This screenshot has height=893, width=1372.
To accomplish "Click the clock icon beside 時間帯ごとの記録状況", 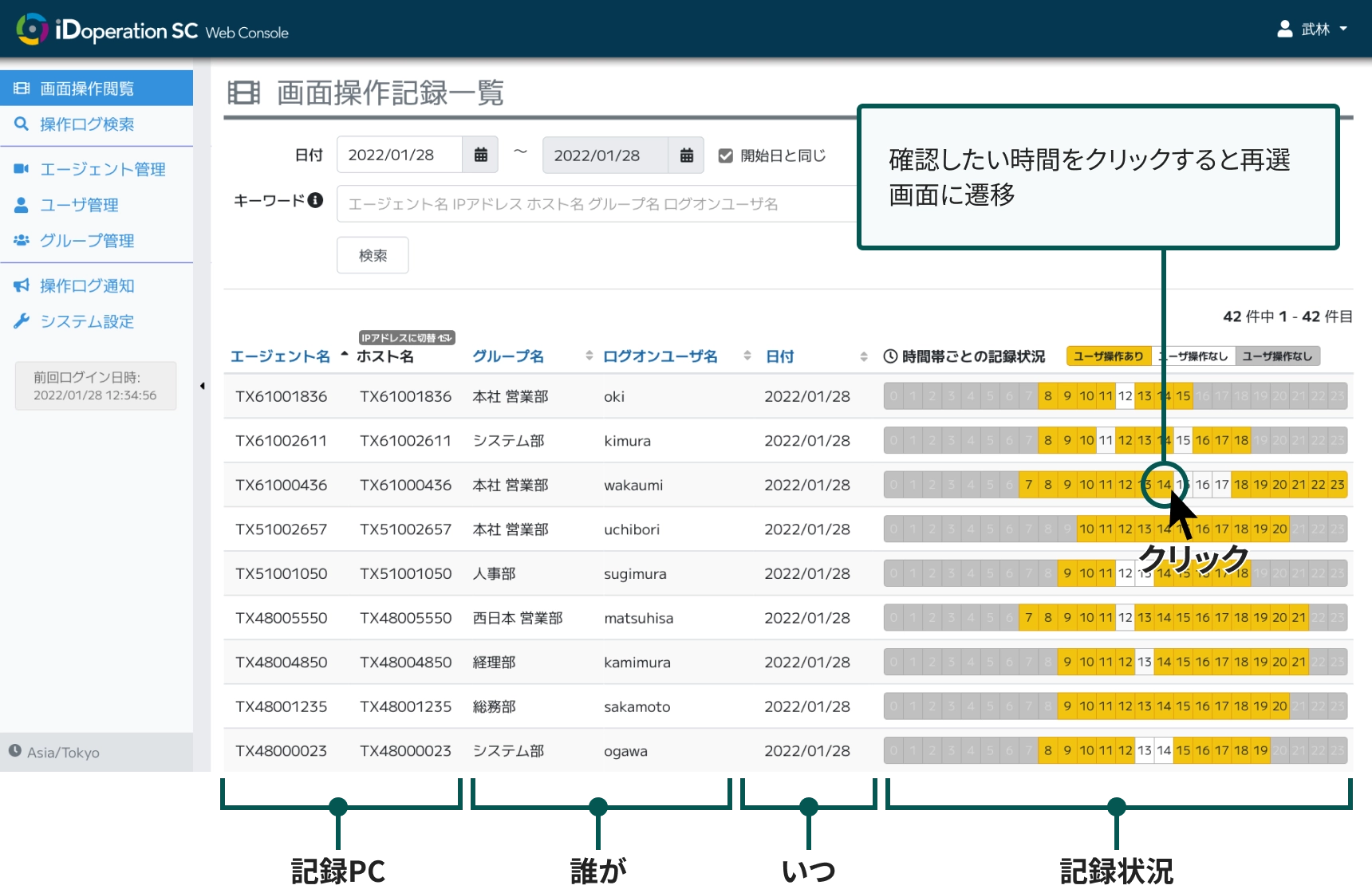I will click(889, 356).
